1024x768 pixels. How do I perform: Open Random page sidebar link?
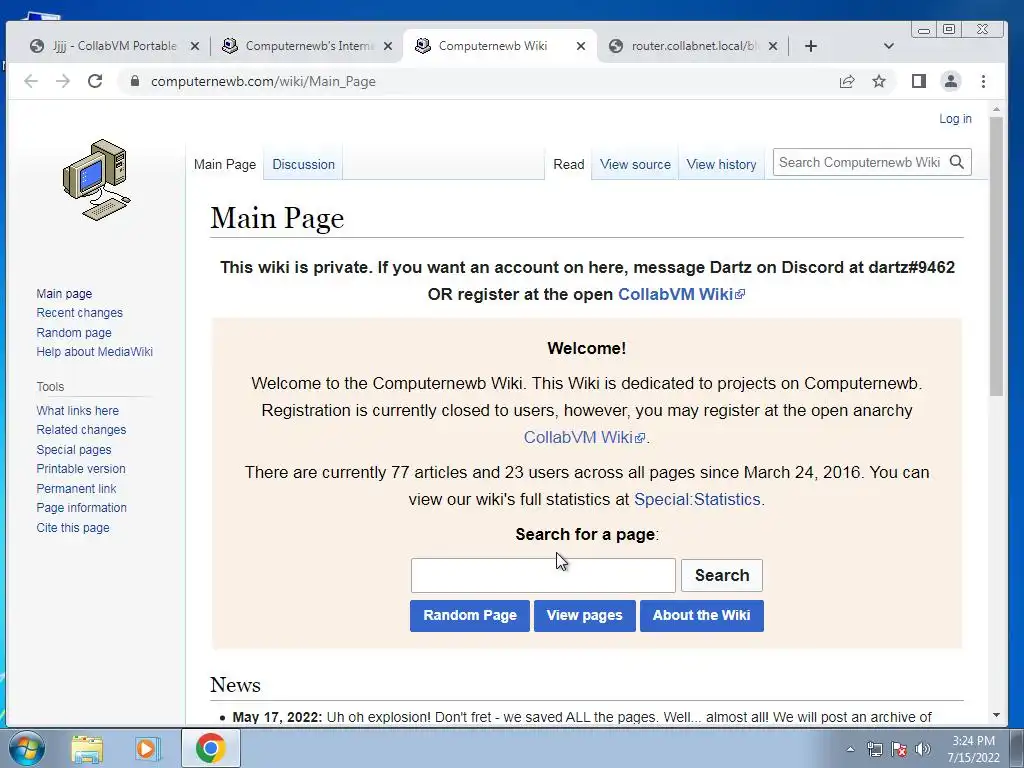[x=74, y=332]
